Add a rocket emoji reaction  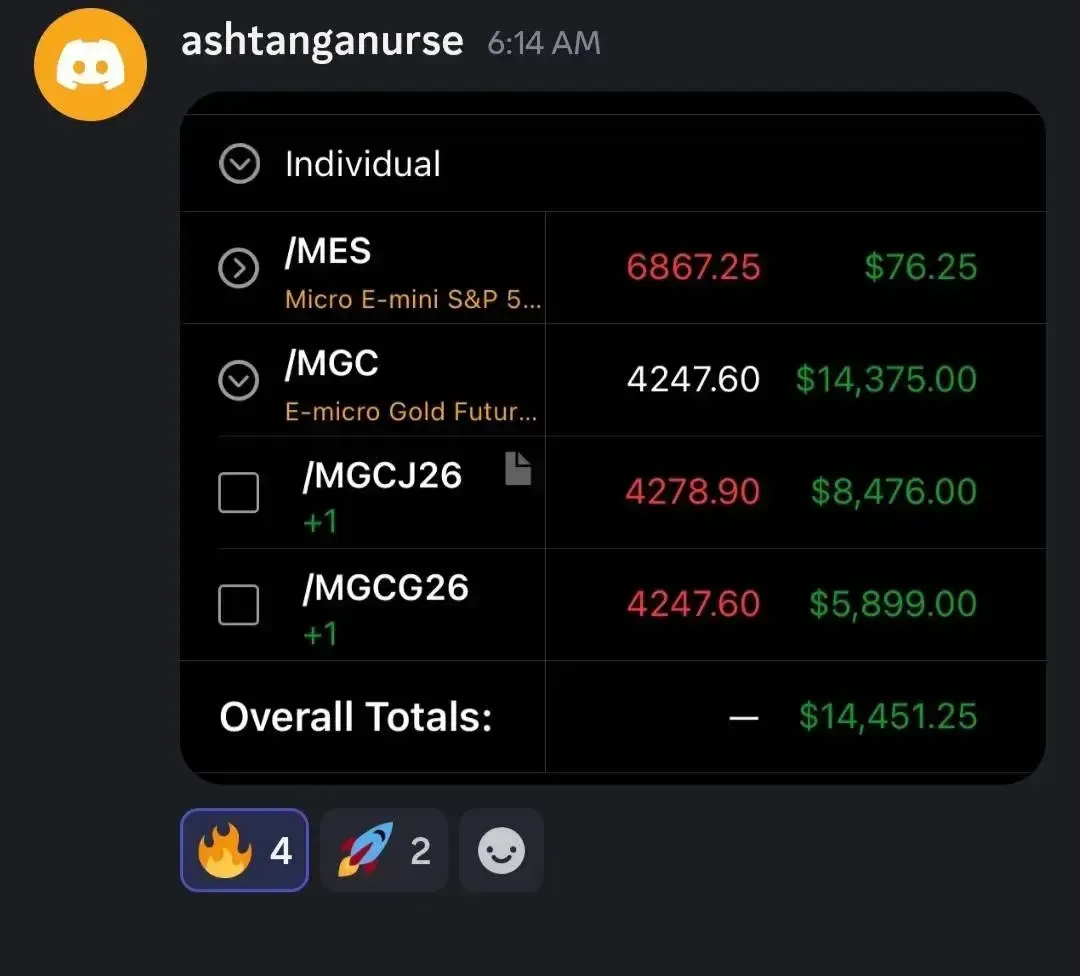tap(384, 850)
